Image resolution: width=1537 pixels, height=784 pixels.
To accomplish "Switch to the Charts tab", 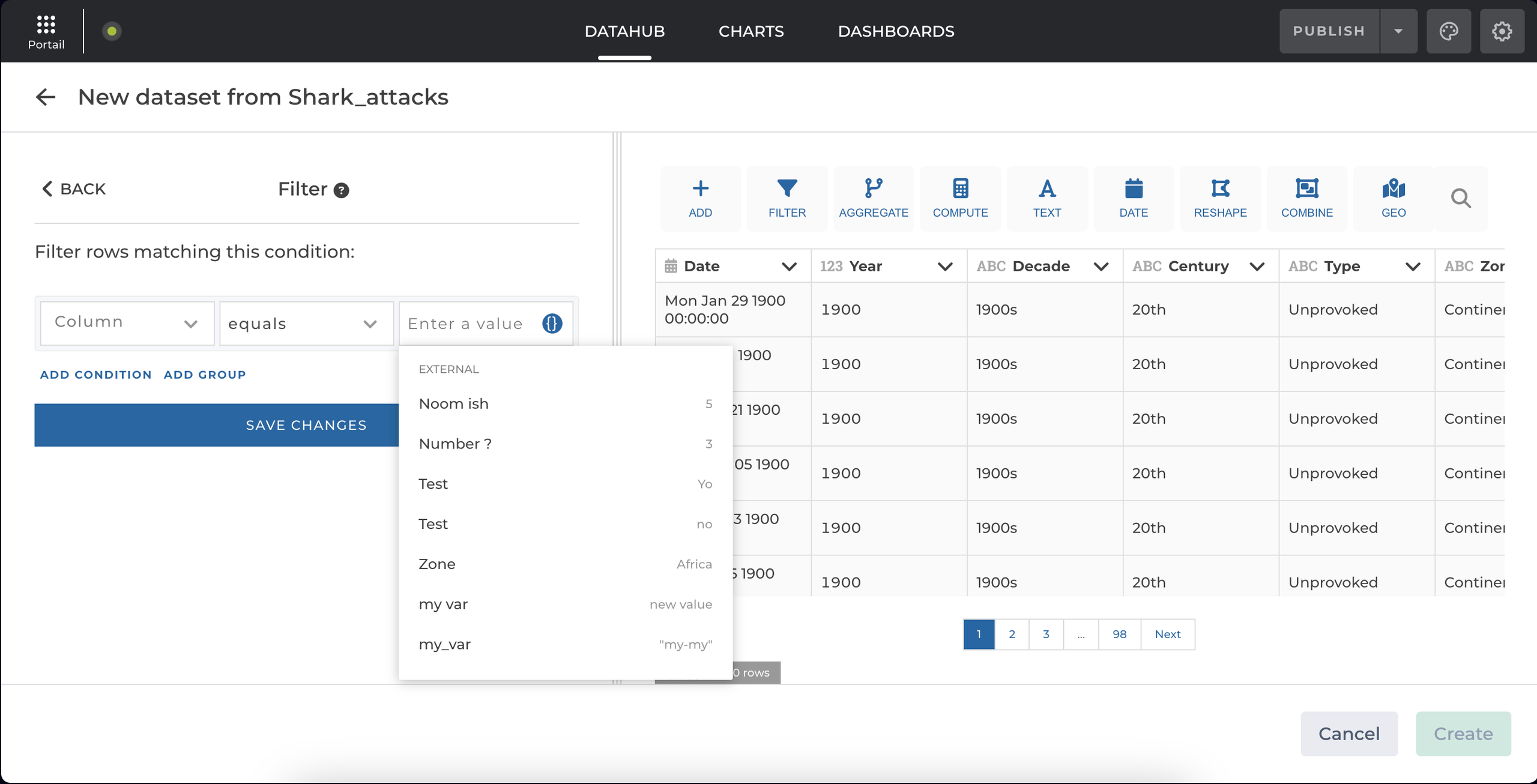I will tap(750, 31).
